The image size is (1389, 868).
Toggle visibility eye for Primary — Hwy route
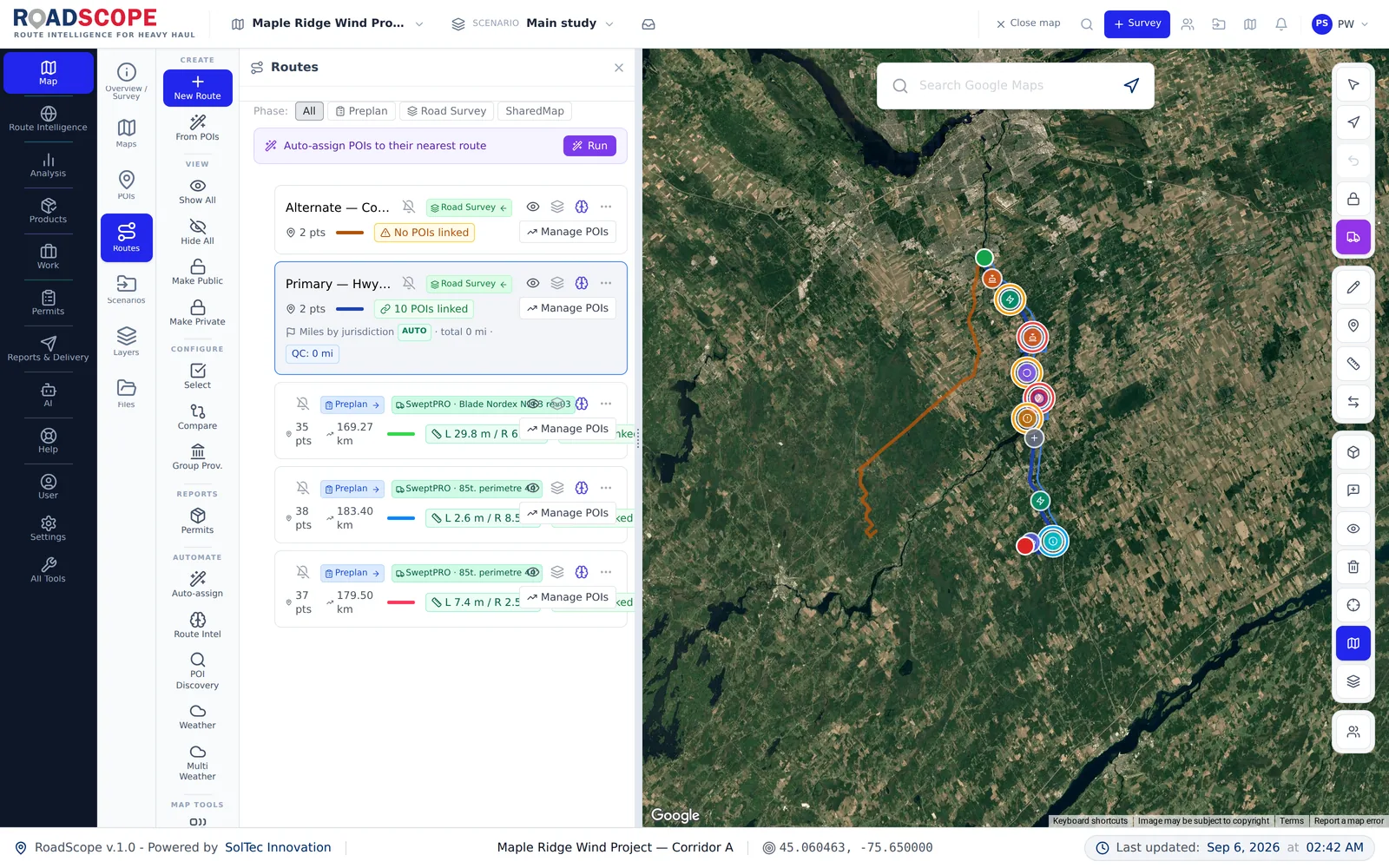point(533,283)
